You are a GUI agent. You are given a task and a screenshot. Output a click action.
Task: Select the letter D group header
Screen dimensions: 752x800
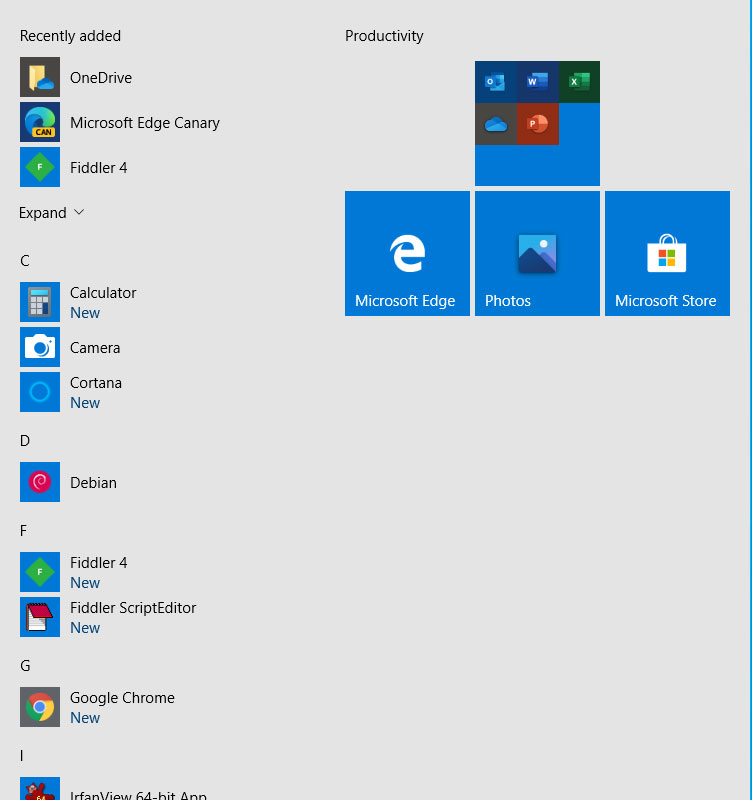point(25,441)
